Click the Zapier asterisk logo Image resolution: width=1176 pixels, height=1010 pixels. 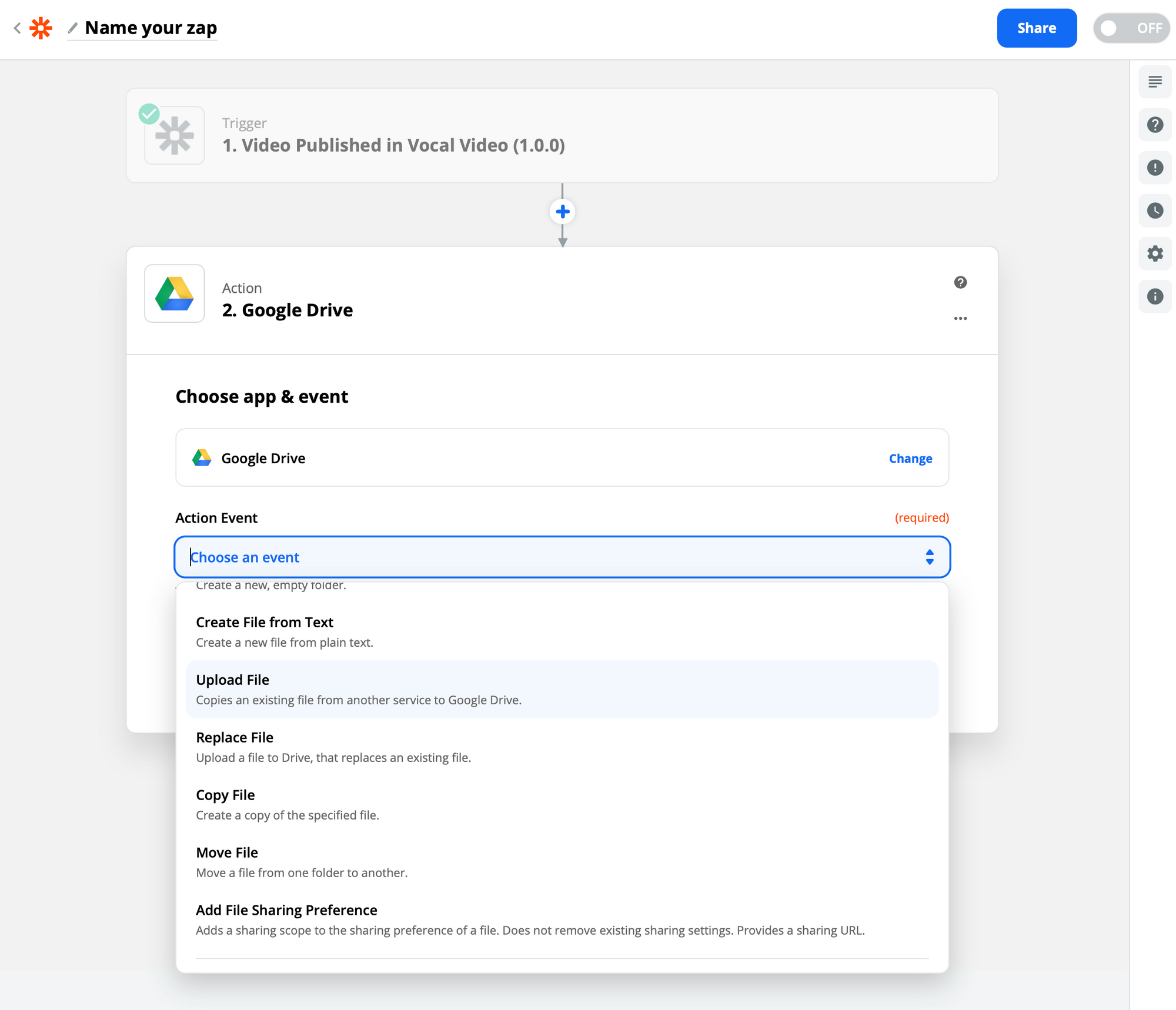point(41,28)
